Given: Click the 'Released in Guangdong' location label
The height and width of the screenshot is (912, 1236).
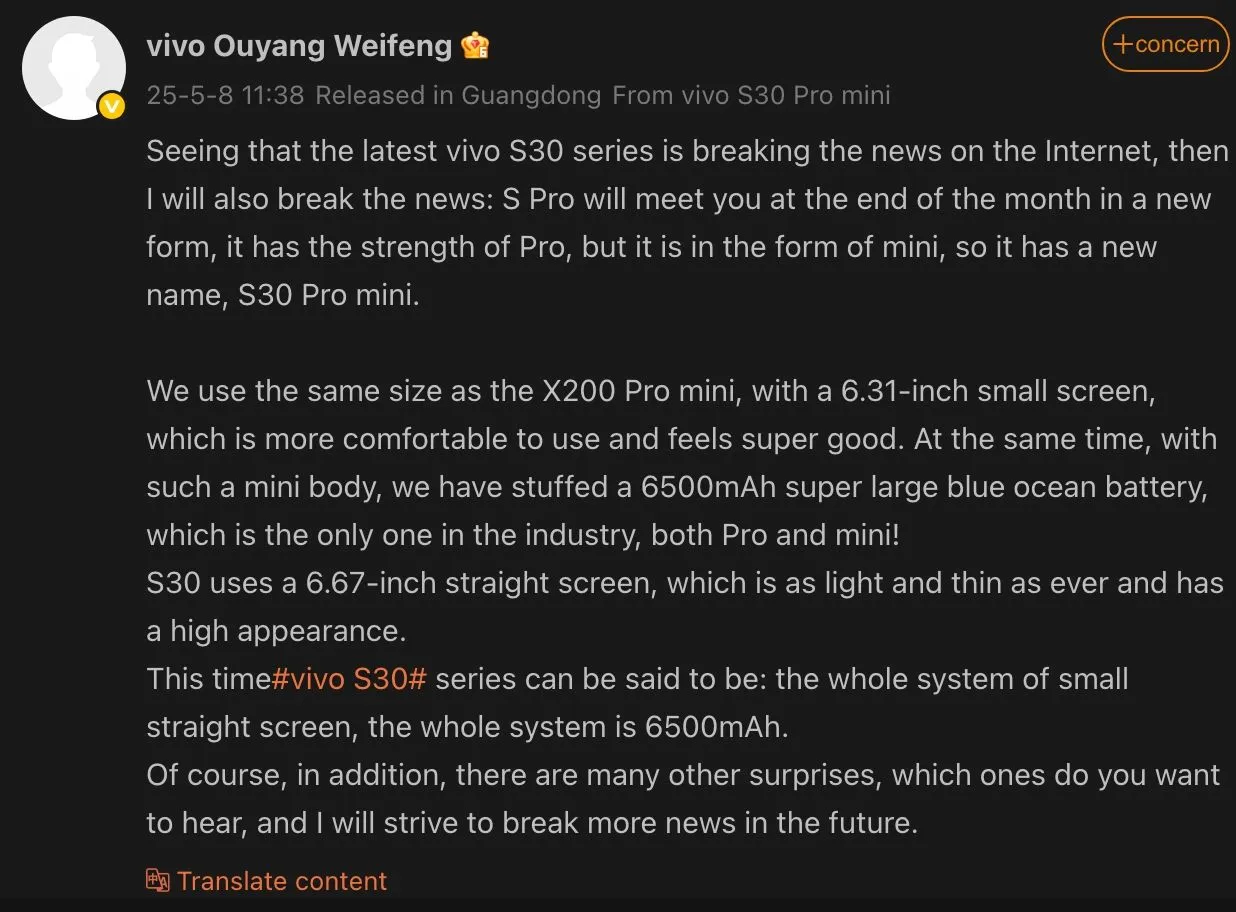Looking at the screenshot, I should pyautogui.click(x=458, y=95).
